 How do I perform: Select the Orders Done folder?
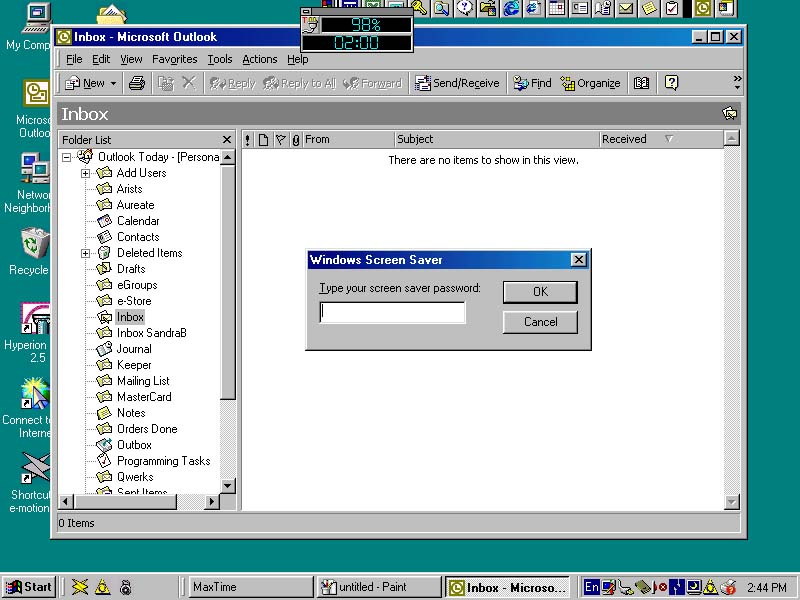(x=147, y=429)
